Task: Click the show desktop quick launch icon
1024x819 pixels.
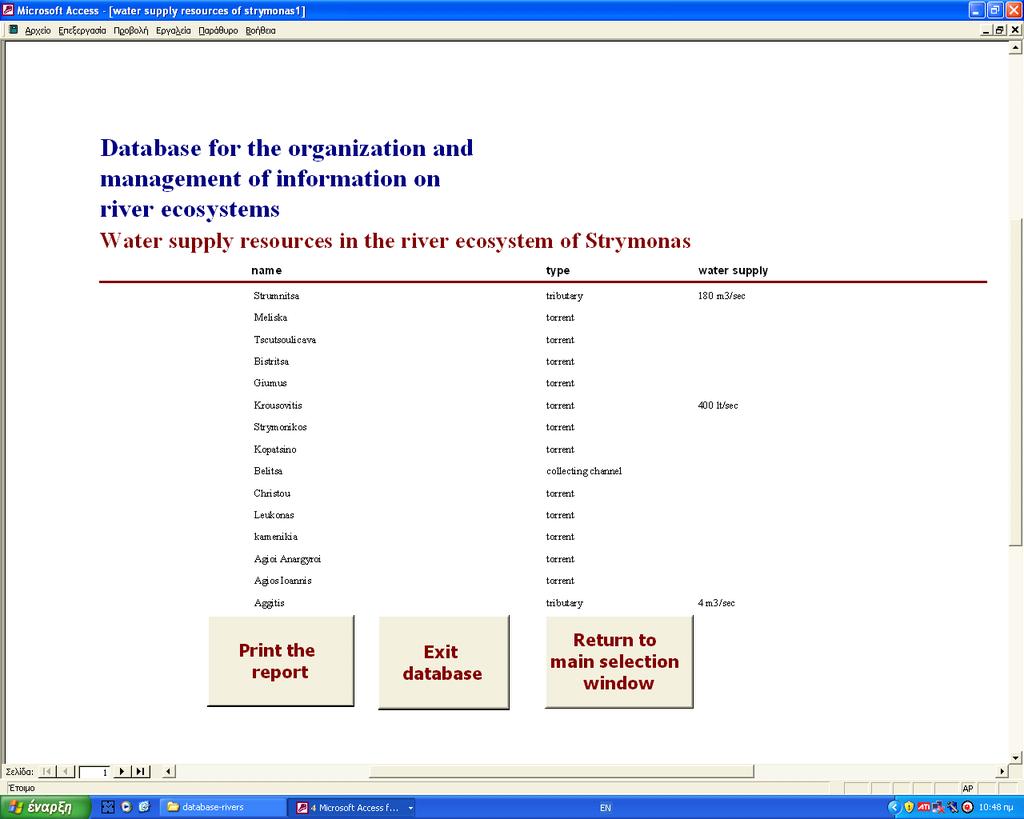Action: point(108,807)
